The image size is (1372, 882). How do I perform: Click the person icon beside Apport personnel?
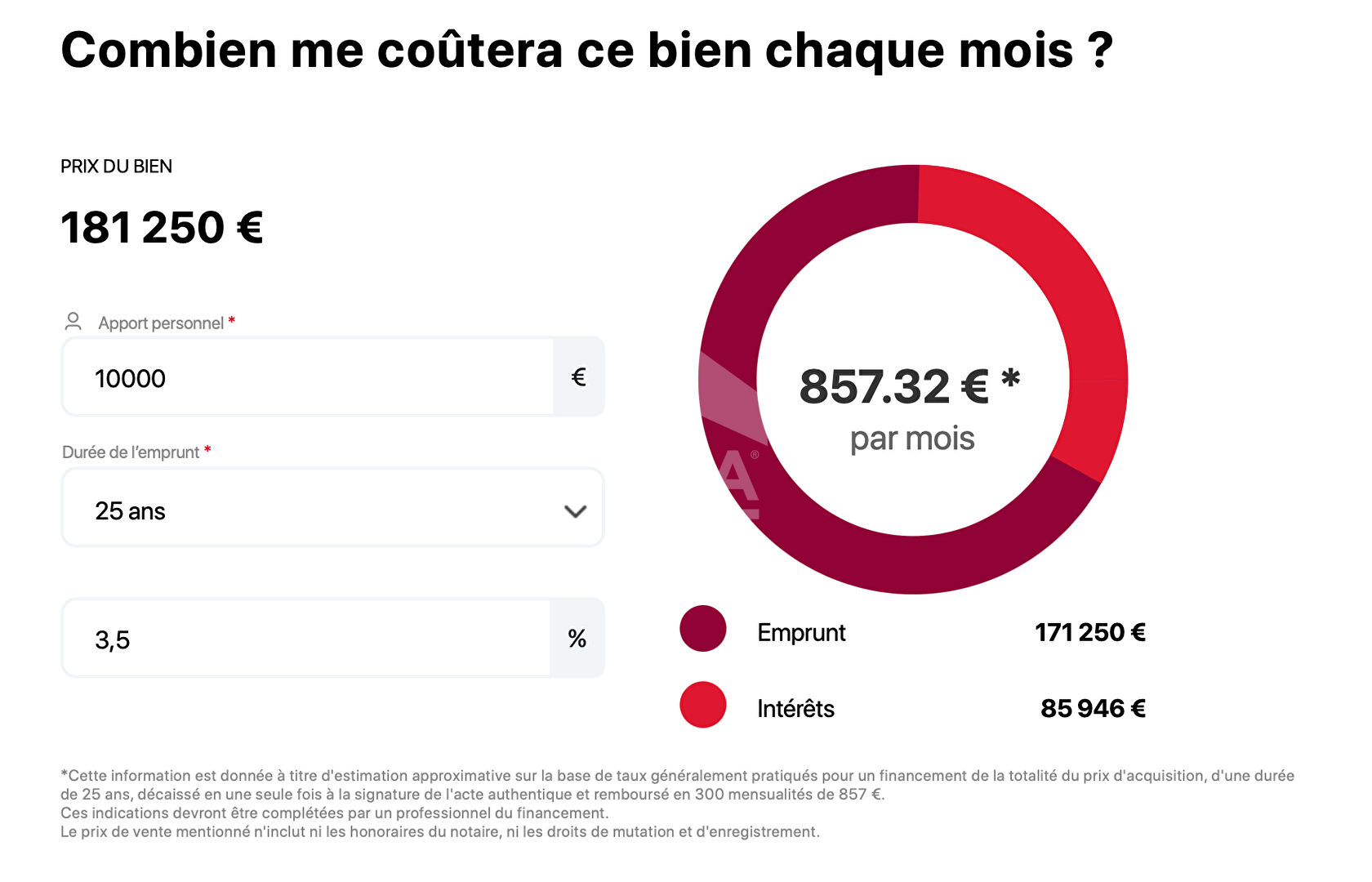pos(73,322)
